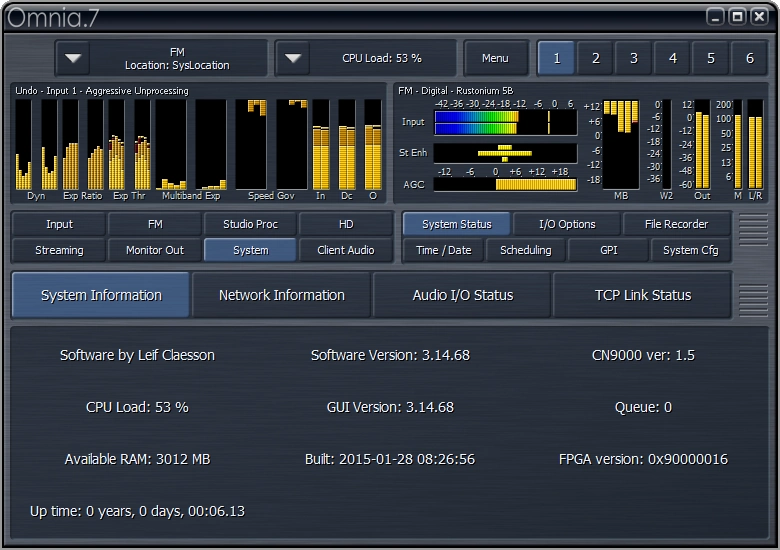
Task: Show the TCP Link Status page
Action: pos(643,295)
